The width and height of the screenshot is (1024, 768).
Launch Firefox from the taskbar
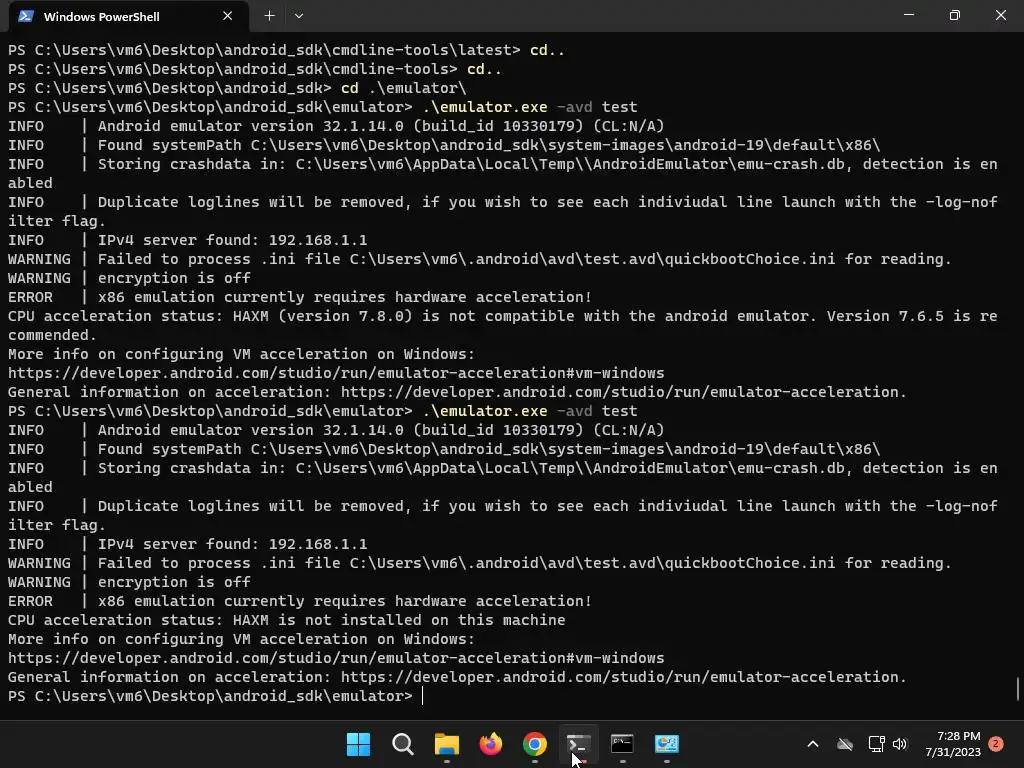tap(490, 744)
